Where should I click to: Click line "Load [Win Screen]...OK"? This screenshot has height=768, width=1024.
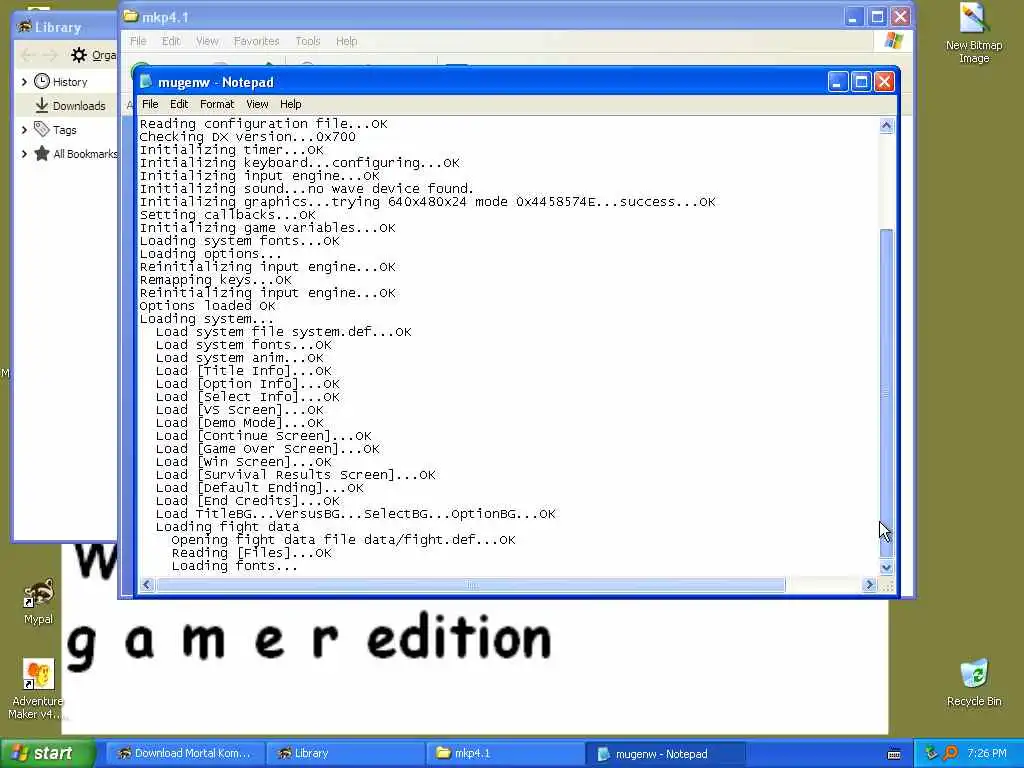click(x=244, y=462)
